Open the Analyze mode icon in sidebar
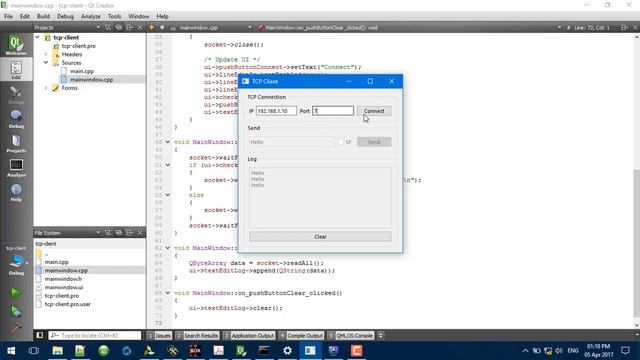640x360 pixels. coord(16,168)
